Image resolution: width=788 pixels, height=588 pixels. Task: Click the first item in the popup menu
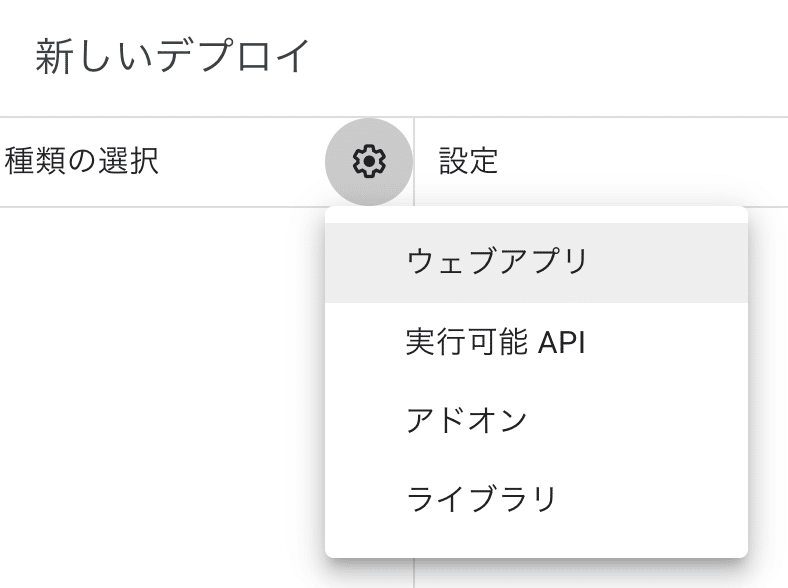[536, 262]
